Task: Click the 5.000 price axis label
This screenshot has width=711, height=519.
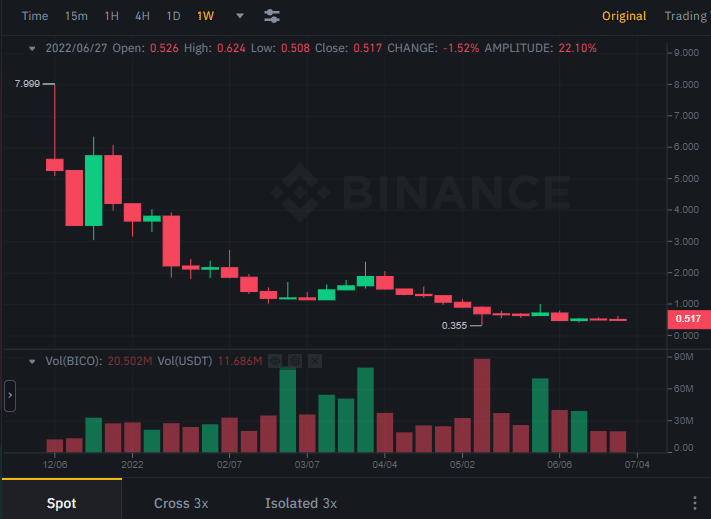Action: click(x=686, y=179)
